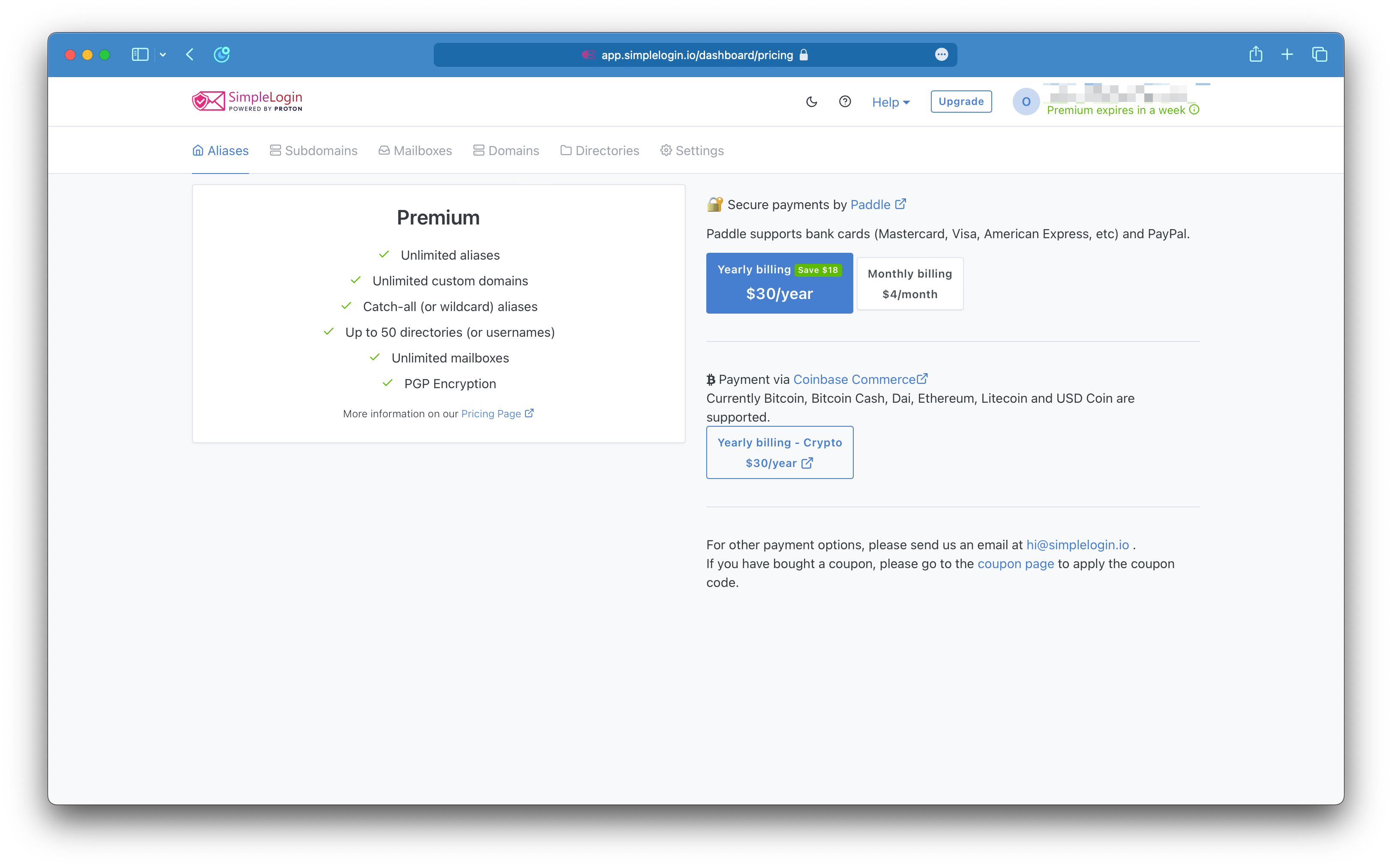The image size is (1392, 868).
Task: Choose Yearly billing - Crypto option
Action: (779, 452)
